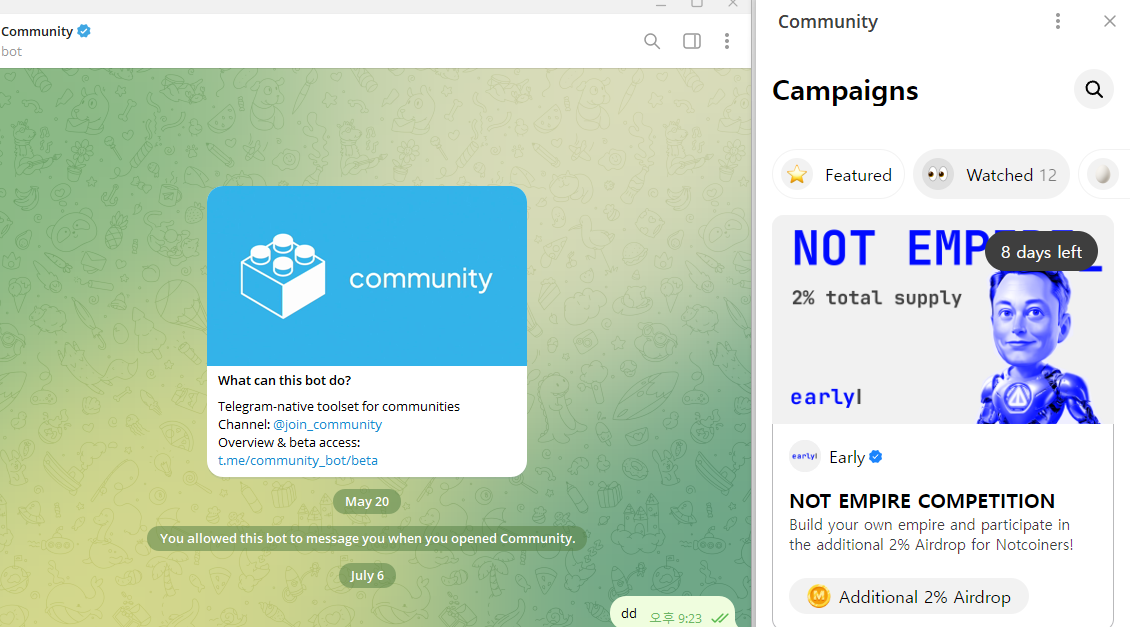Screen dimensions: 1130x627
Task: Click the read double-check marks on 'dd' message
Action: [x=719, y=618]
